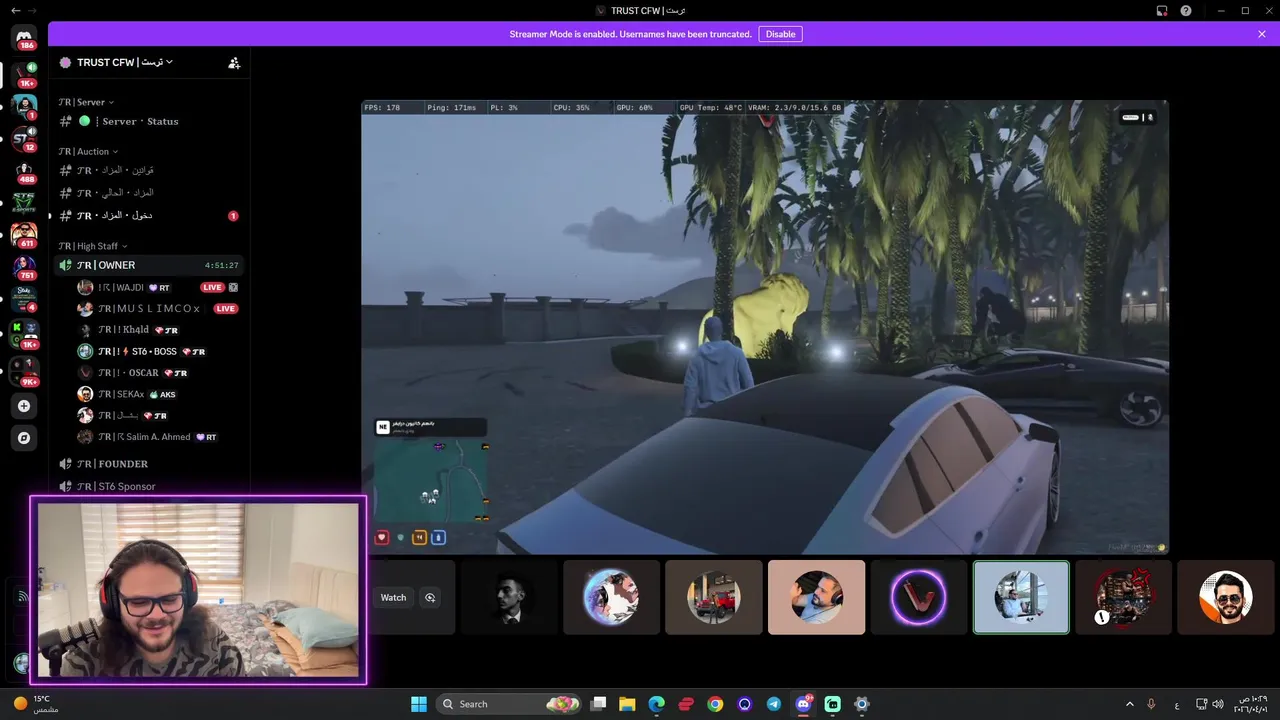This screenshot has height=720, width=1280.
Task: Join the TR | FOUNDER voice channel
Action: pos(148,464)
